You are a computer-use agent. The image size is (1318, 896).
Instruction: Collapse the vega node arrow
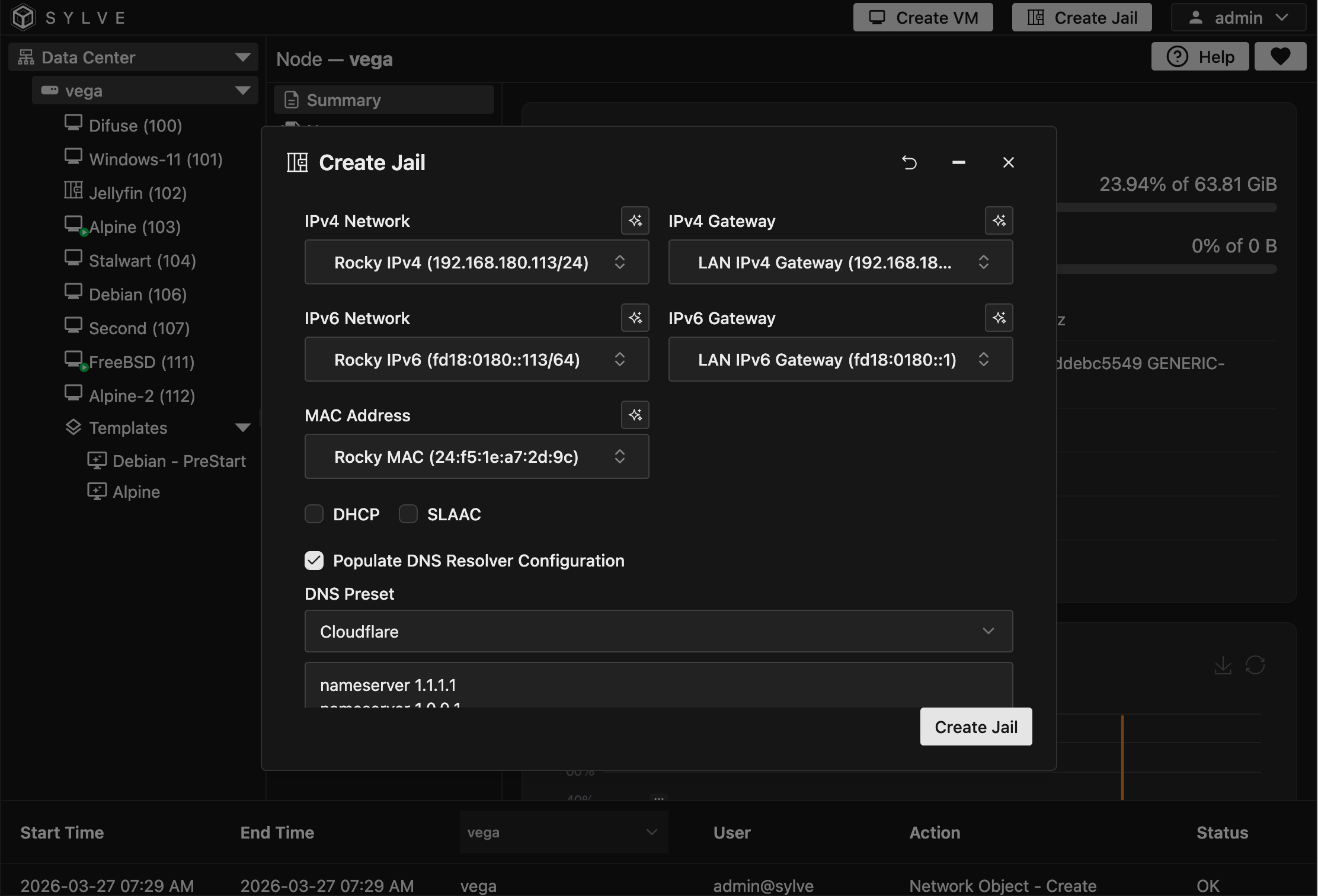[x=242, y=90]
